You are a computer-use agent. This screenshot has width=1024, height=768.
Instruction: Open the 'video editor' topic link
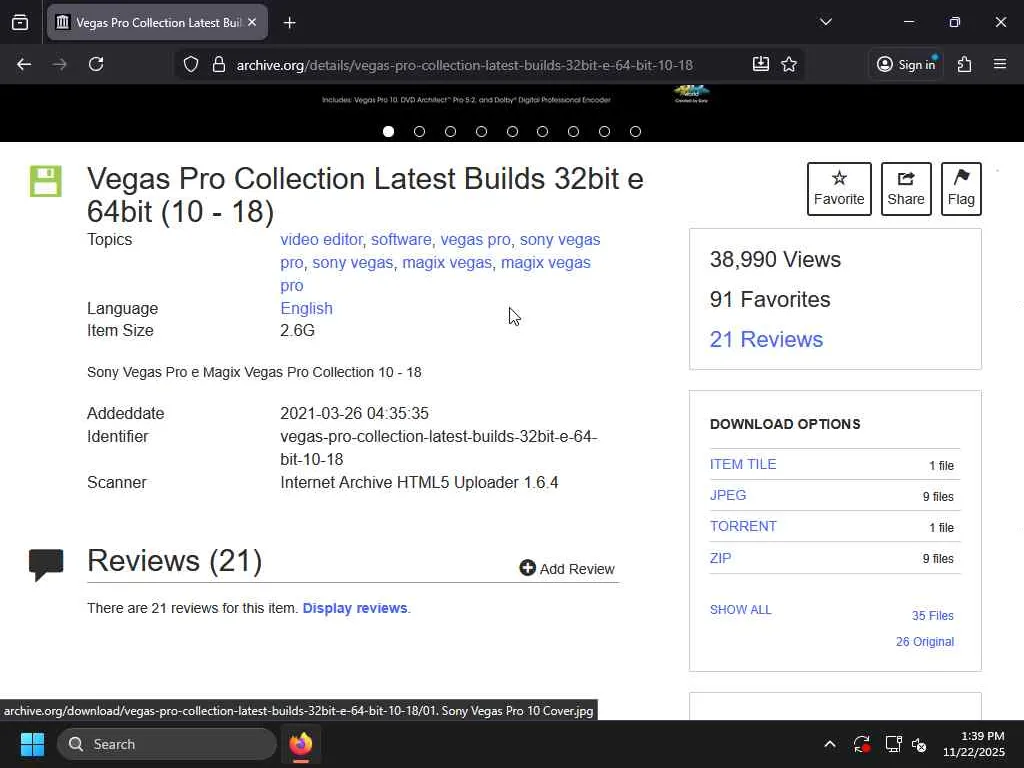(321, 240)
